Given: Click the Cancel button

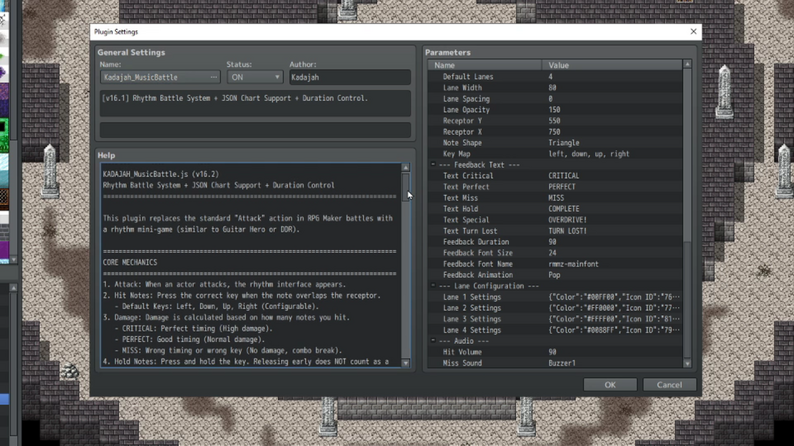Looking at the screenshot, I should click(x=669, y=385).
